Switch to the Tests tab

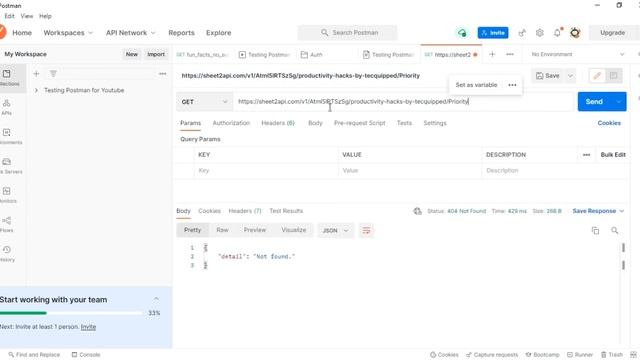click(x=404, y=123)
